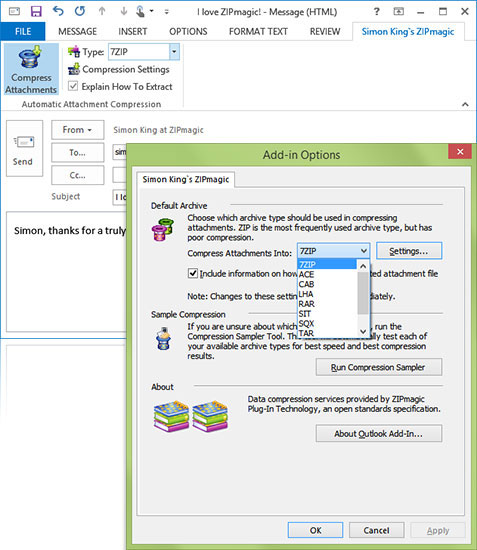Viewport: 477px width, 550px height.
Task: Confirm Add-in Options with OK
Action: (315, 530)
